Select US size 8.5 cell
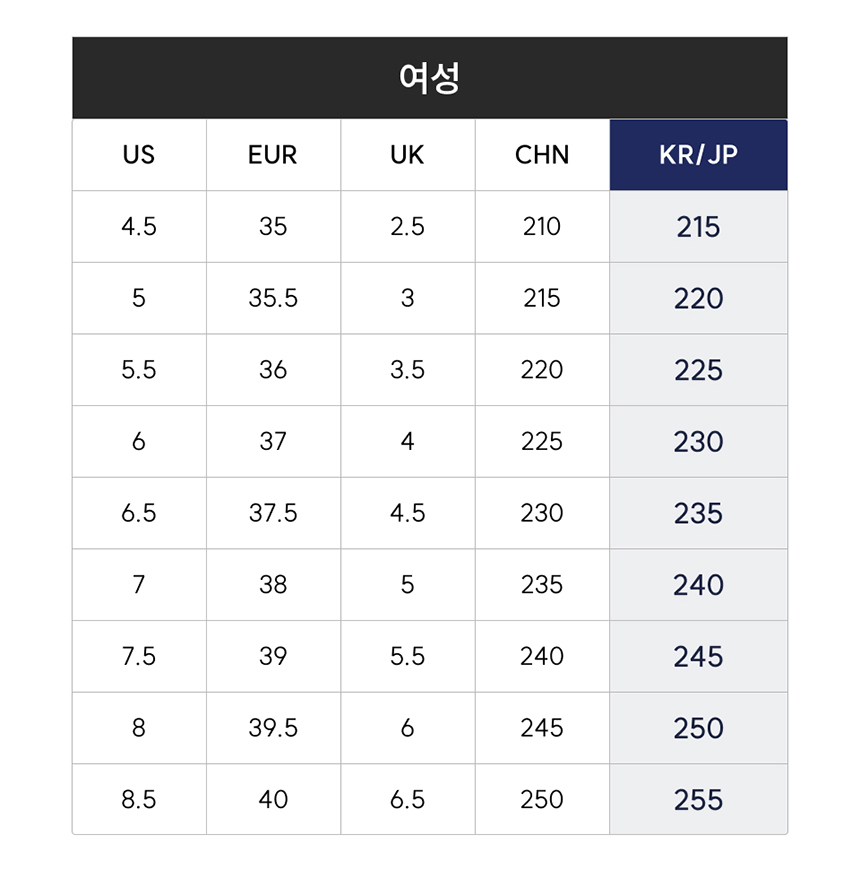Image resolution: width=860 pixels, height=869 pixels. pyautogui.click(x=139, y=800)
